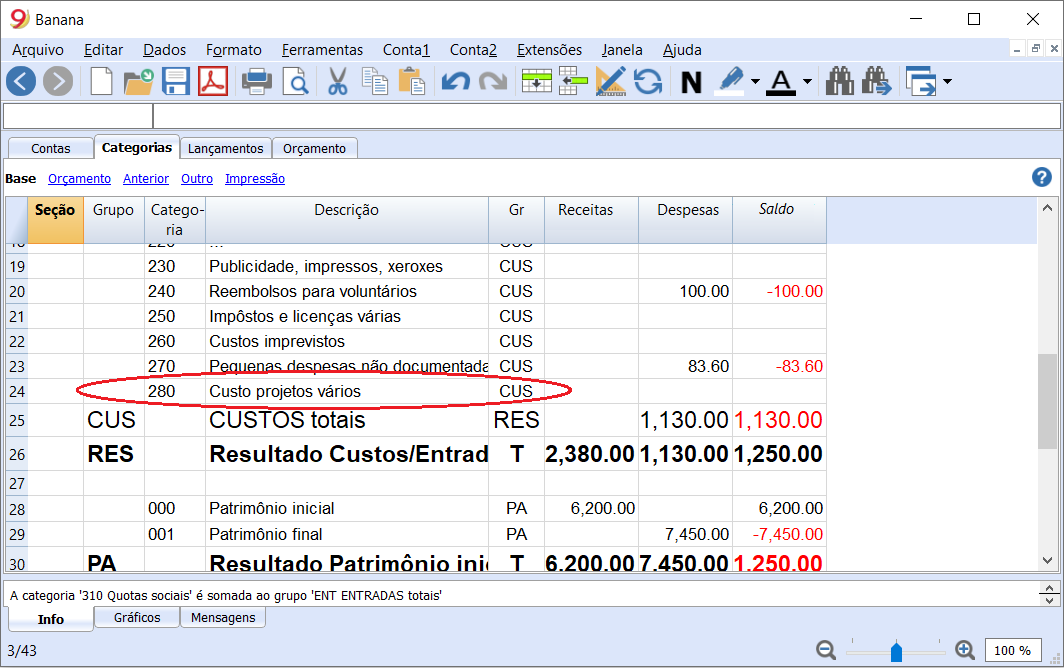This screenshot has width=1064, height=668.
Task: Select the 'Patrimônio inicial' description cell
Action: 347,508
